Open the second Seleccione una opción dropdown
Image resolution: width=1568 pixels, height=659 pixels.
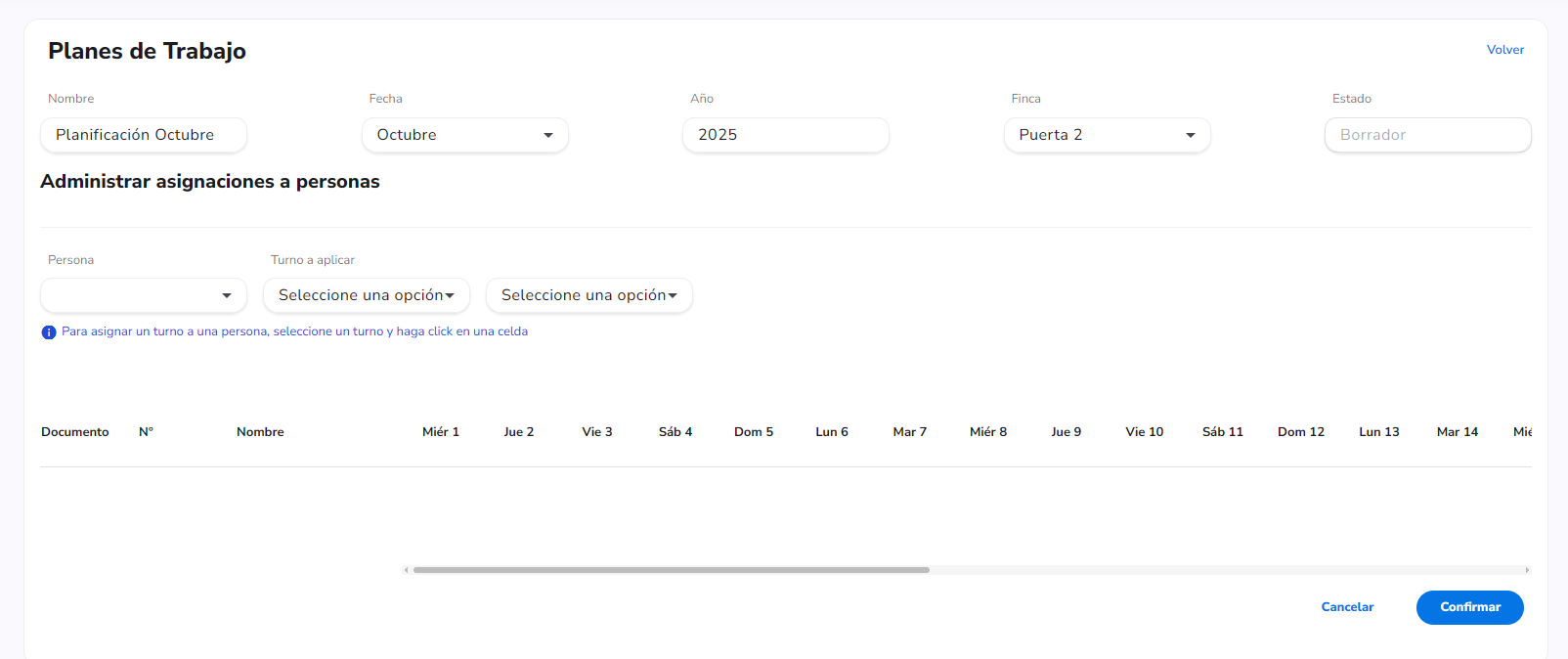pyautogui.click(x=589, y=295)
